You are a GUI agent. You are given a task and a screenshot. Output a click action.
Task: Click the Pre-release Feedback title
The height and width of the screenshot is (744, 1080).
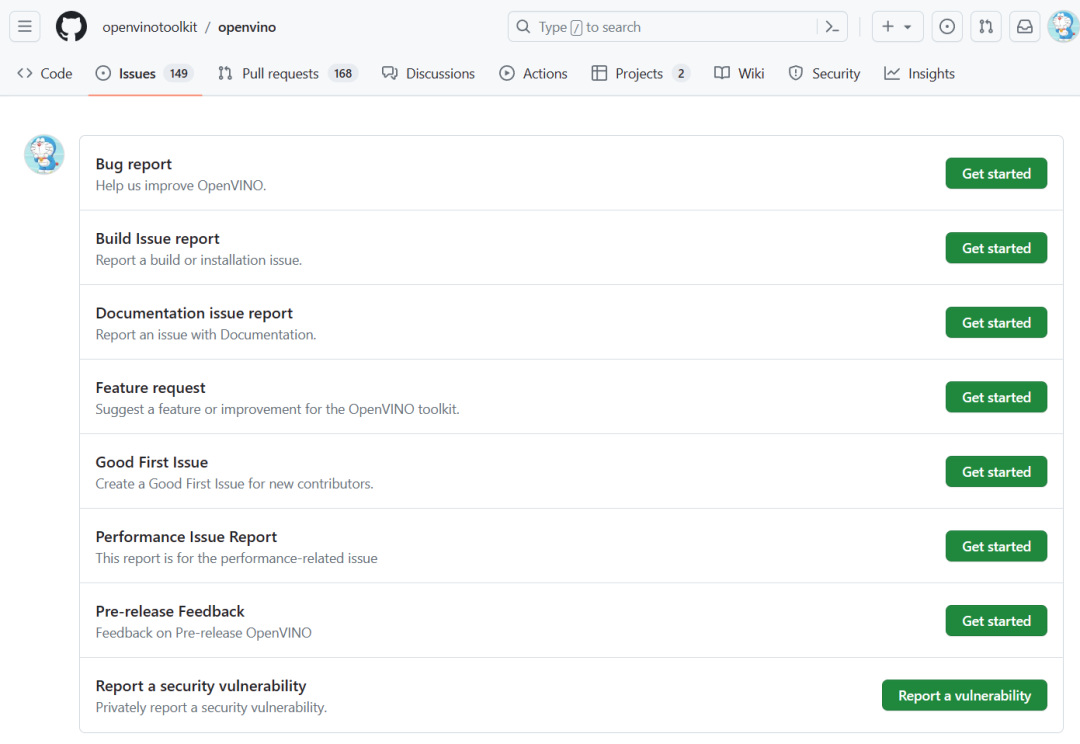coord(170,611)
